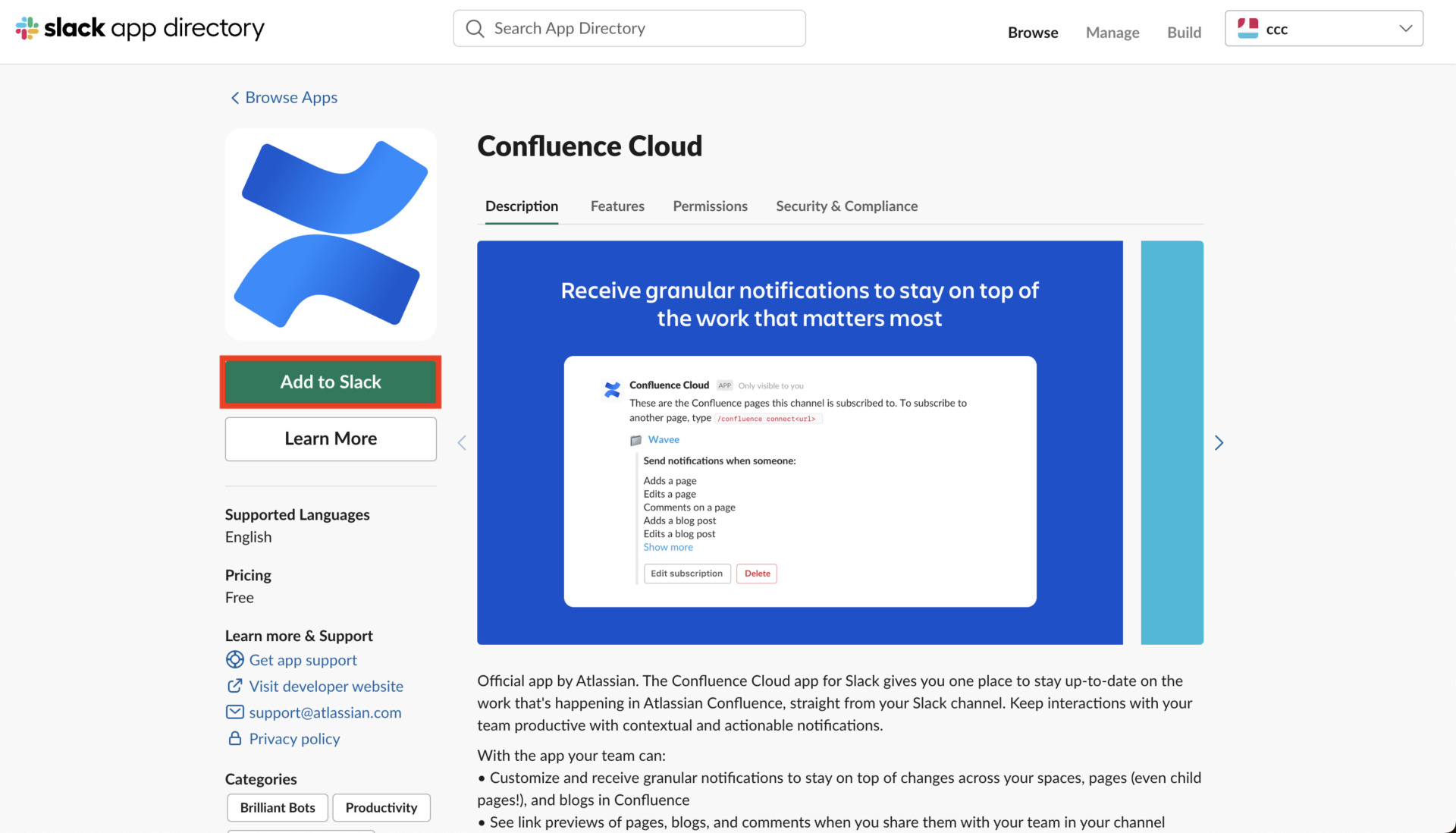The height and width of the screenshot is (833, 1456).
Task: Click the lock icon beside Privacy policy
Action: (235, 738)
